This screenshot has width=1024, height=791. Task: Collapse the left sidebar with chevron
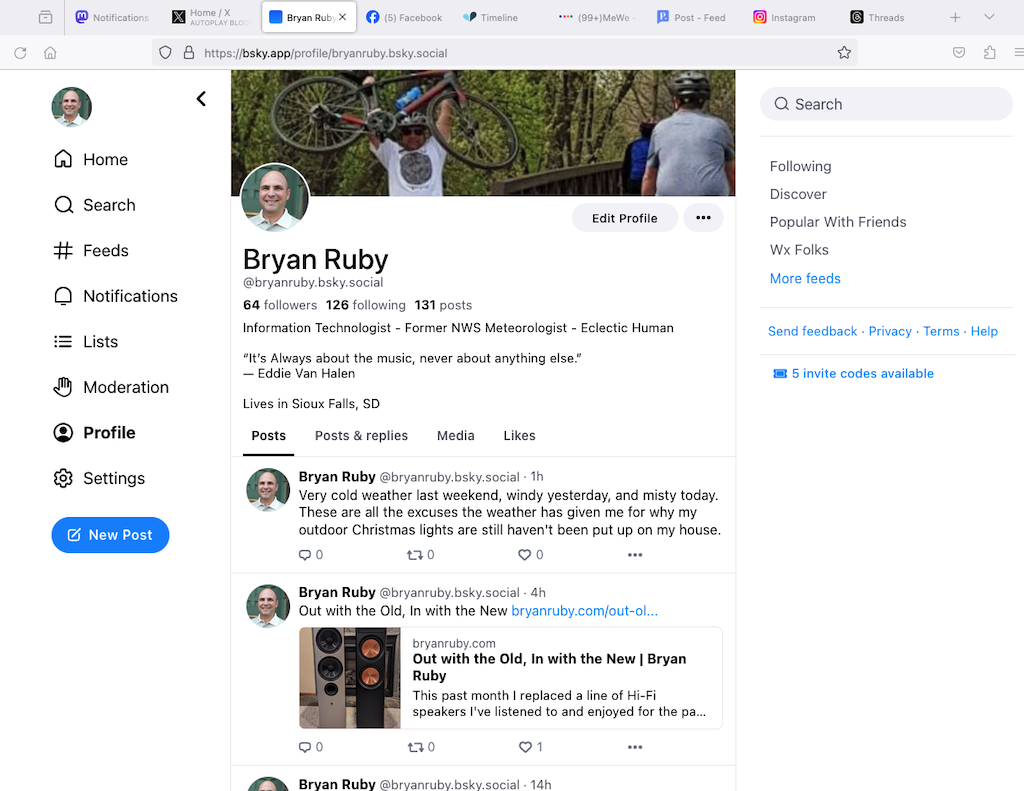201,98
